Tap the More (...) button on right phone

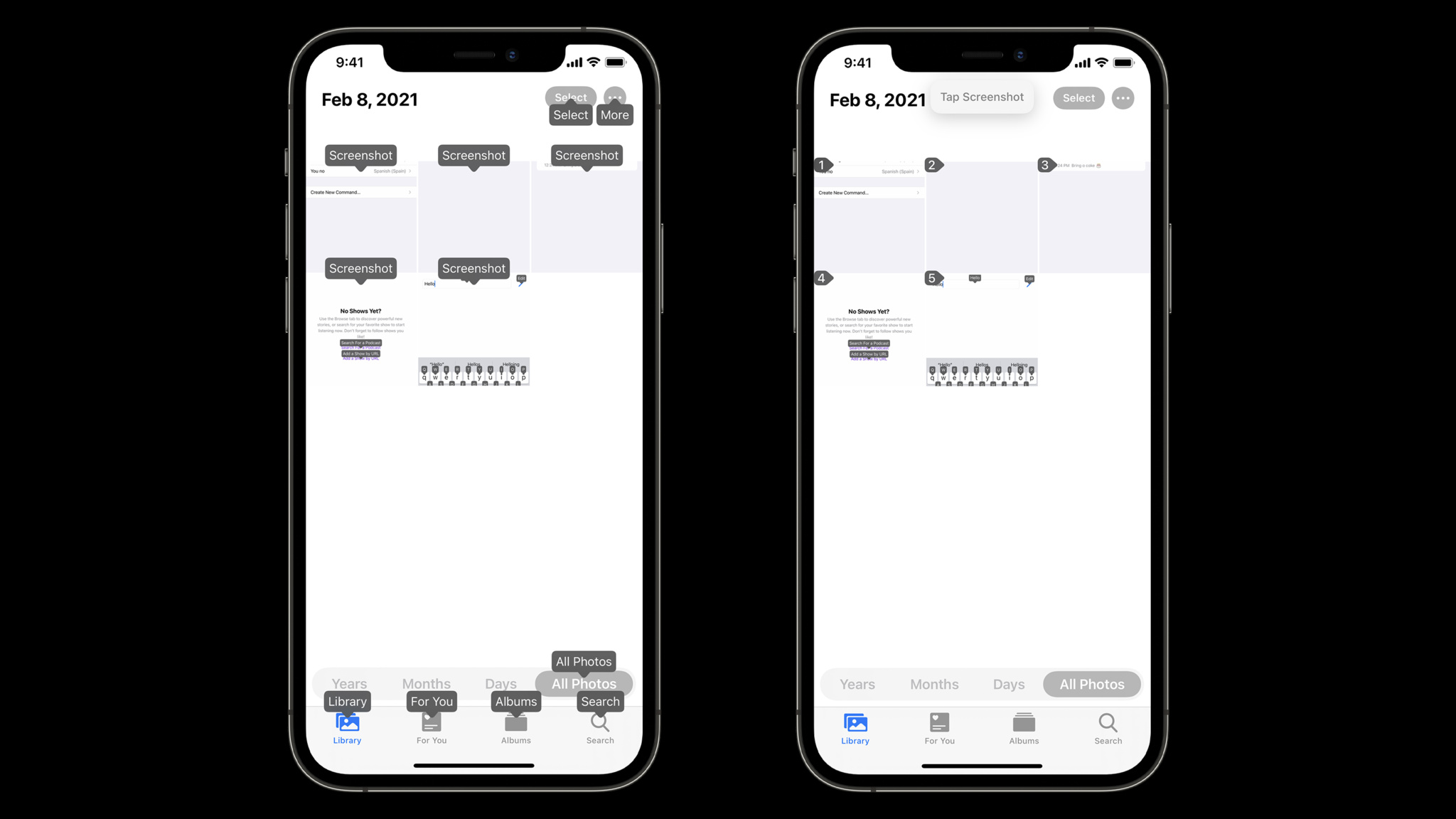pyautogui.click(x=1123, y=97)
